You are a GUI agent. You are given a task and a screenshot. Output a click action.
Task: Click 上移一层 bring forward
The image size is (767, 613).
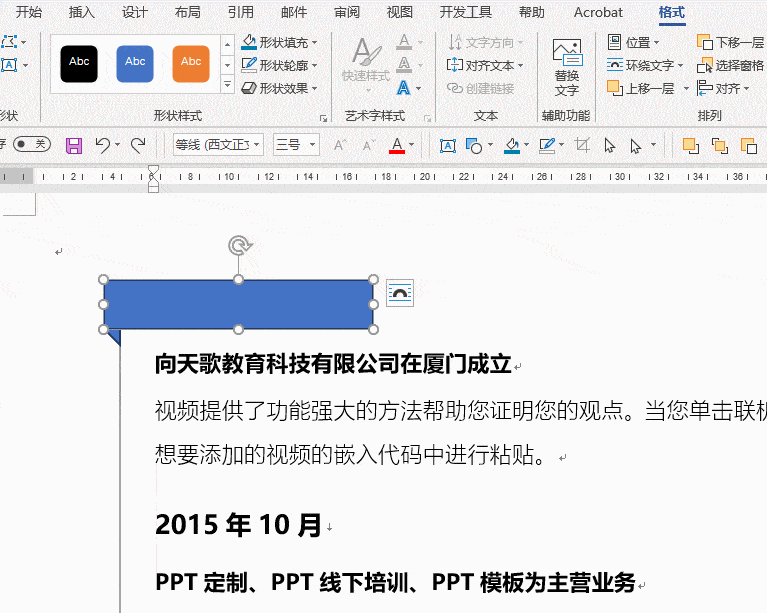coord(641,88)
